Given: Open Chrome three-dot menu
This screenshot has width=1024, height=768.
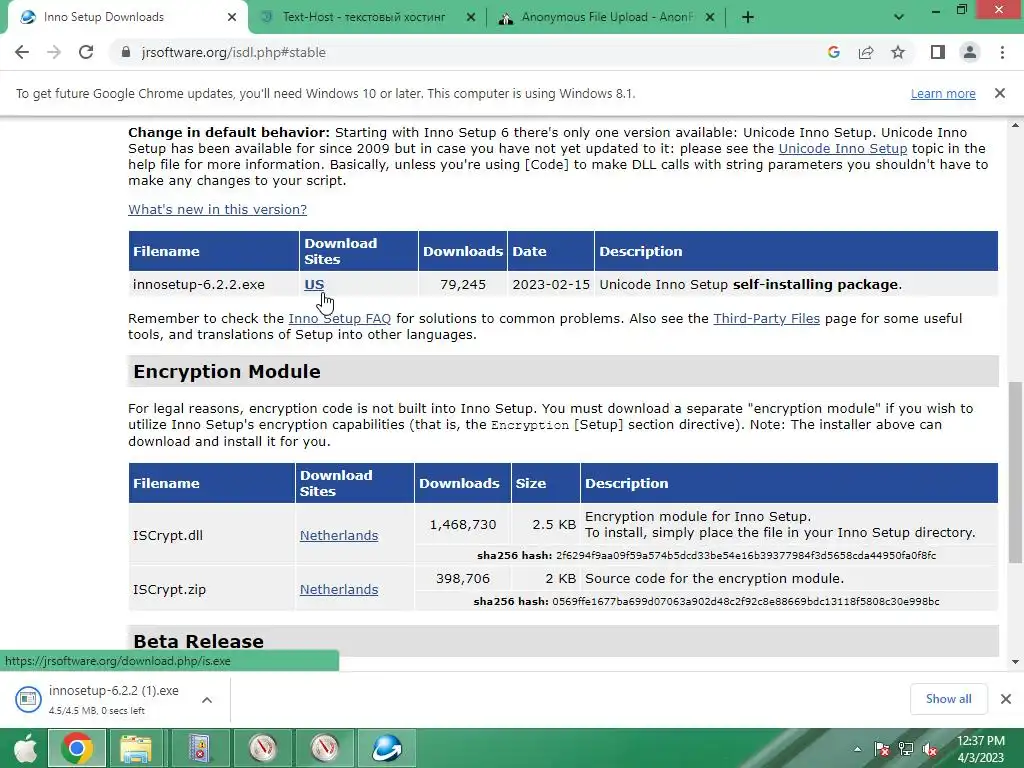Looking at the screenshot, I should point(1002,52).
